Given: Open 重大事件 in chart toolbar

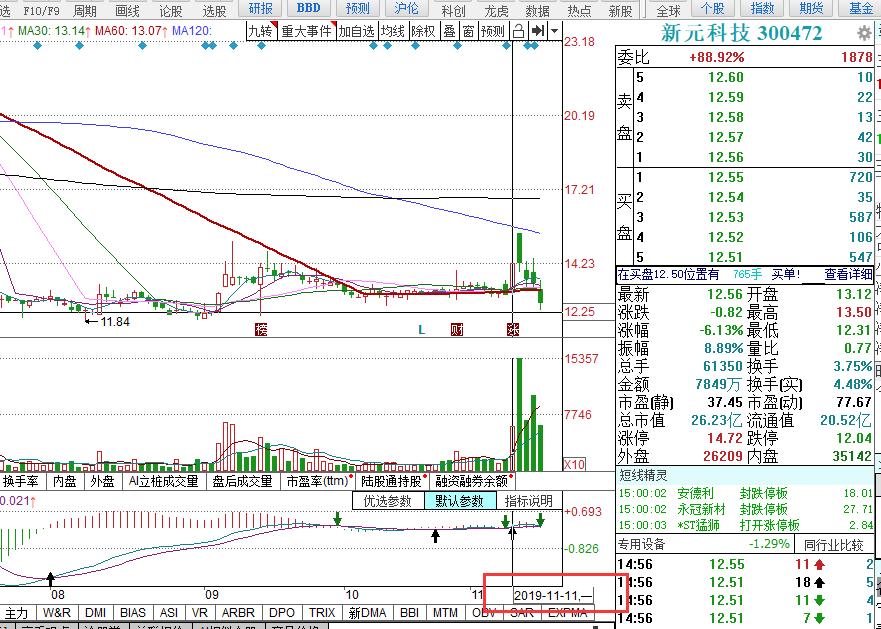Looking at the screenshot, I should (x=306, y=31).
